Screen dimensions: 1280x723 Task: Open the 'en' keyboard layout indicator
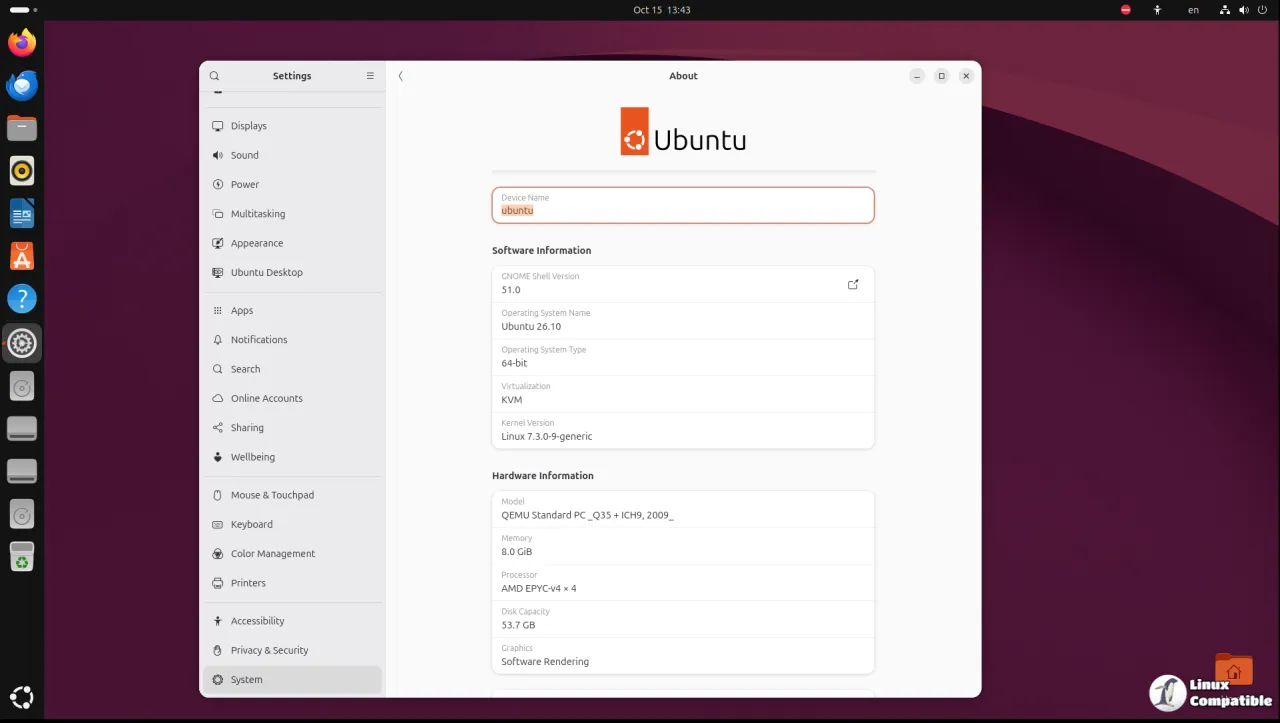point(1193,10)
